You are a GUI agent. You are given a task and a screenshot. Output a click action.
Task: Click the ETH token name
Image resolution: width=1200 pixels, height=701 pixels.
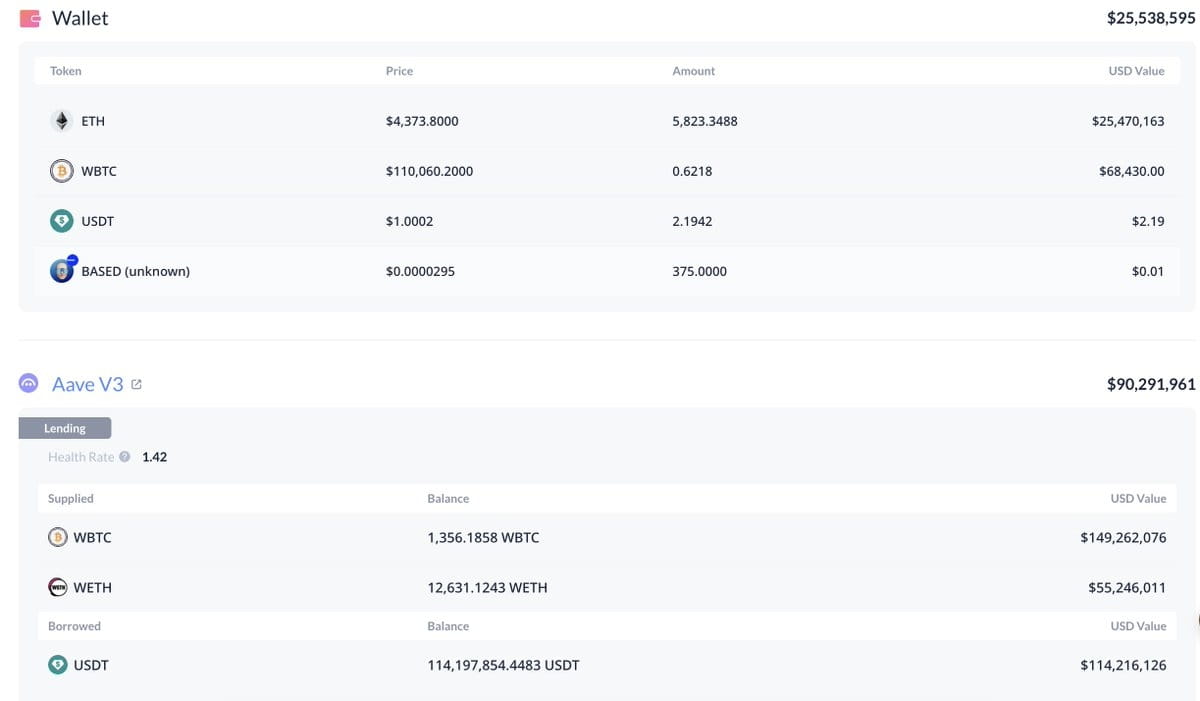(x=93, y=121)
